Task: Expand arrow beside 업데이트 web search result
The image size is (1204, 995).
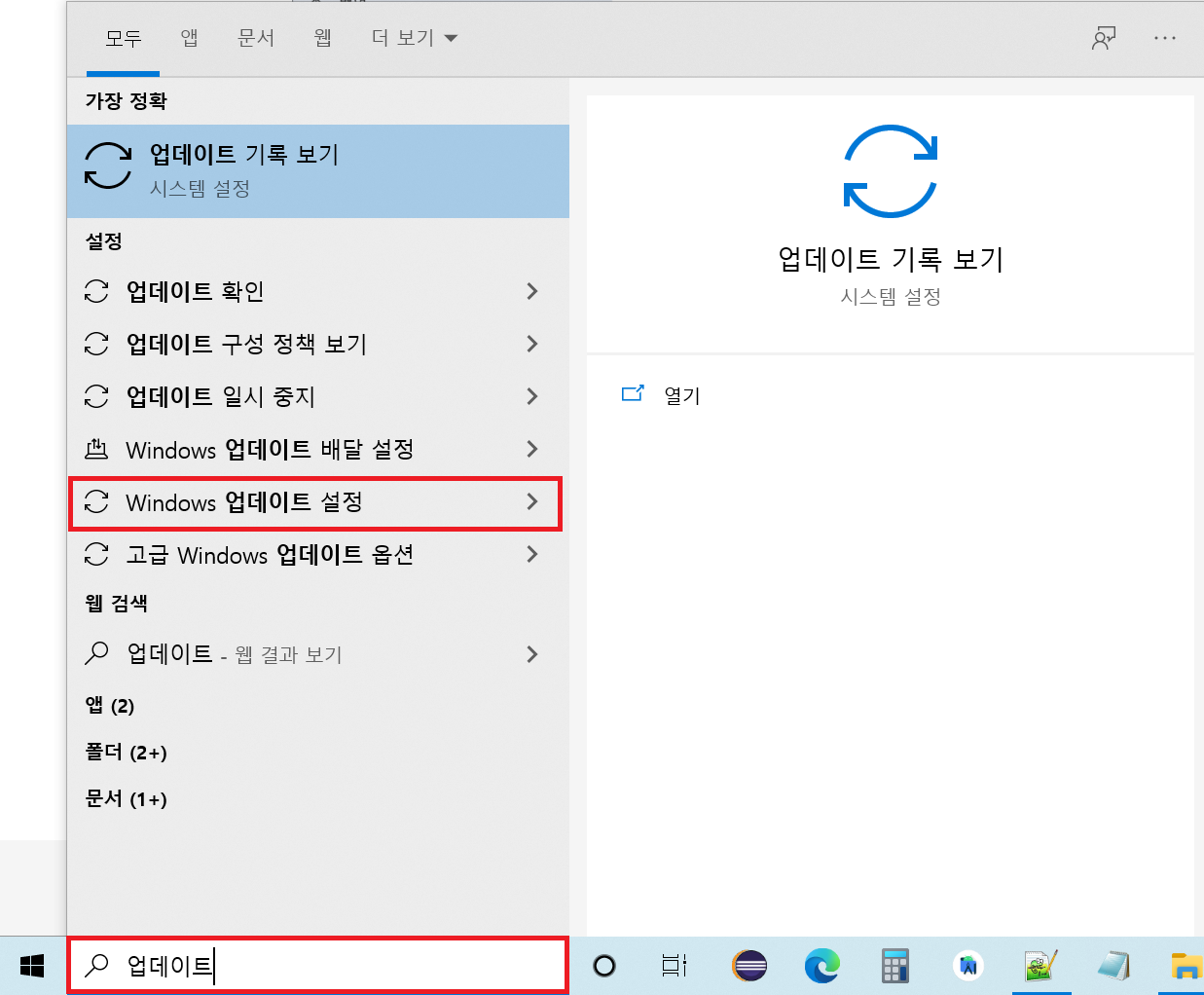Action: (x=531, y=654)
